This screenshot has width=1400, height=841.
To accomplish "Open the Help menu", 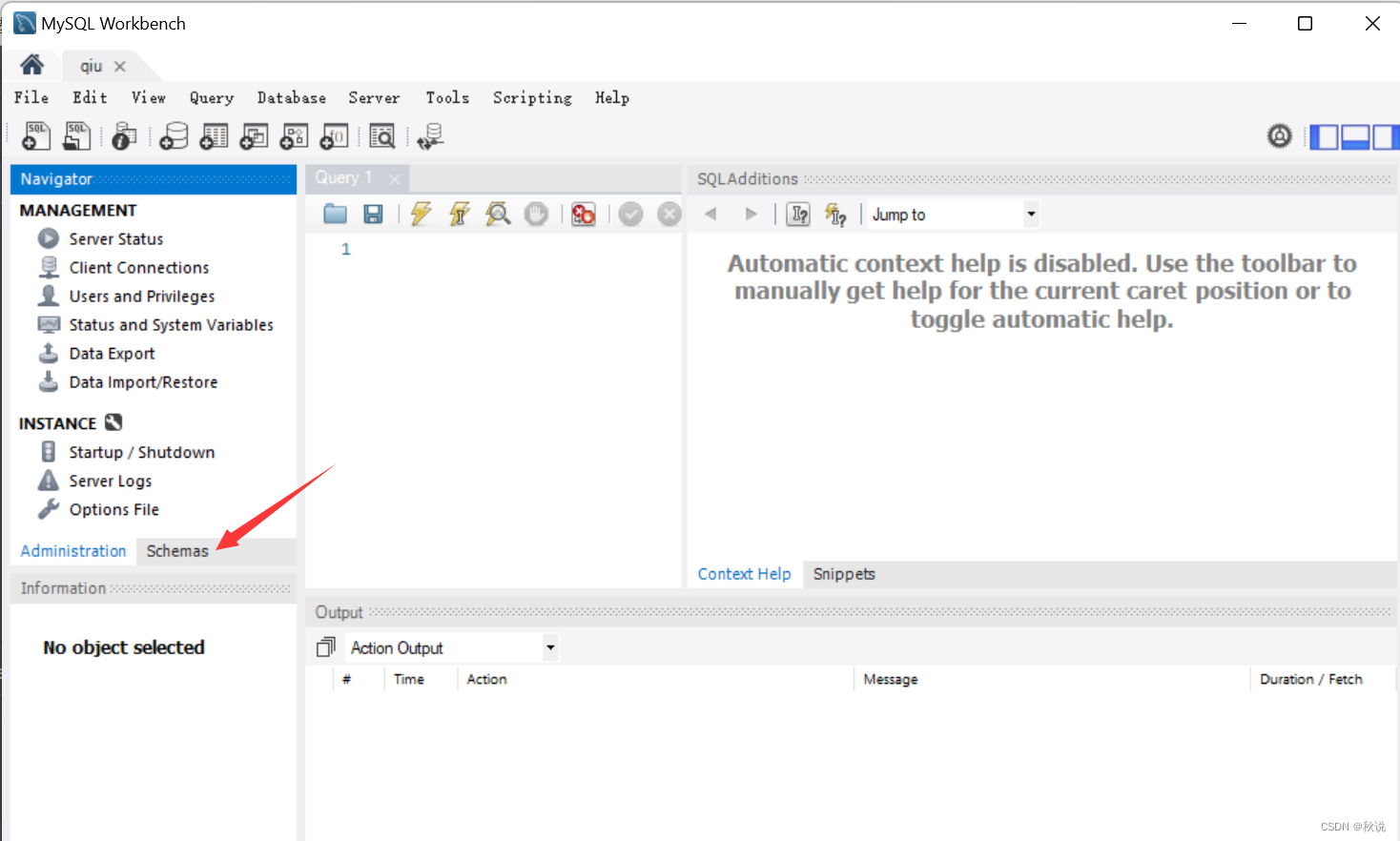I will click(611, 97).
